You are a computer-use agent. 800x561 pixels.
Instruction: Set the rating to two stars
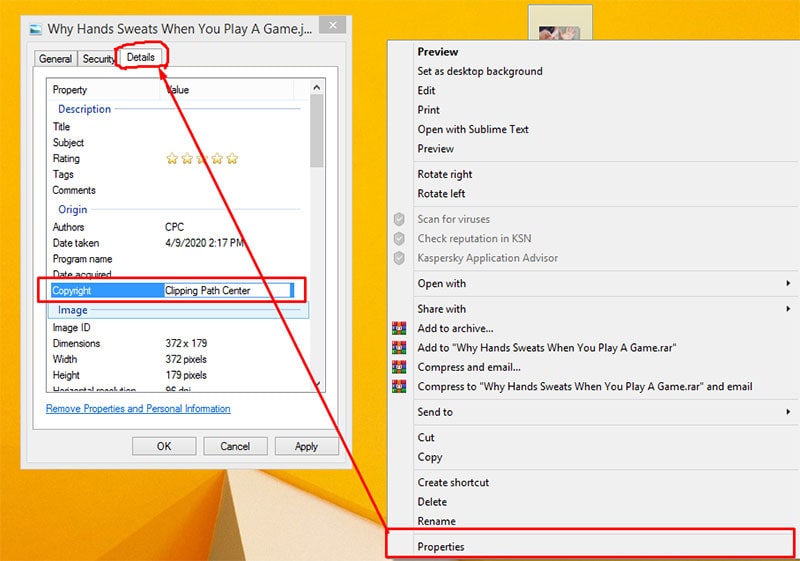point(187,159)
